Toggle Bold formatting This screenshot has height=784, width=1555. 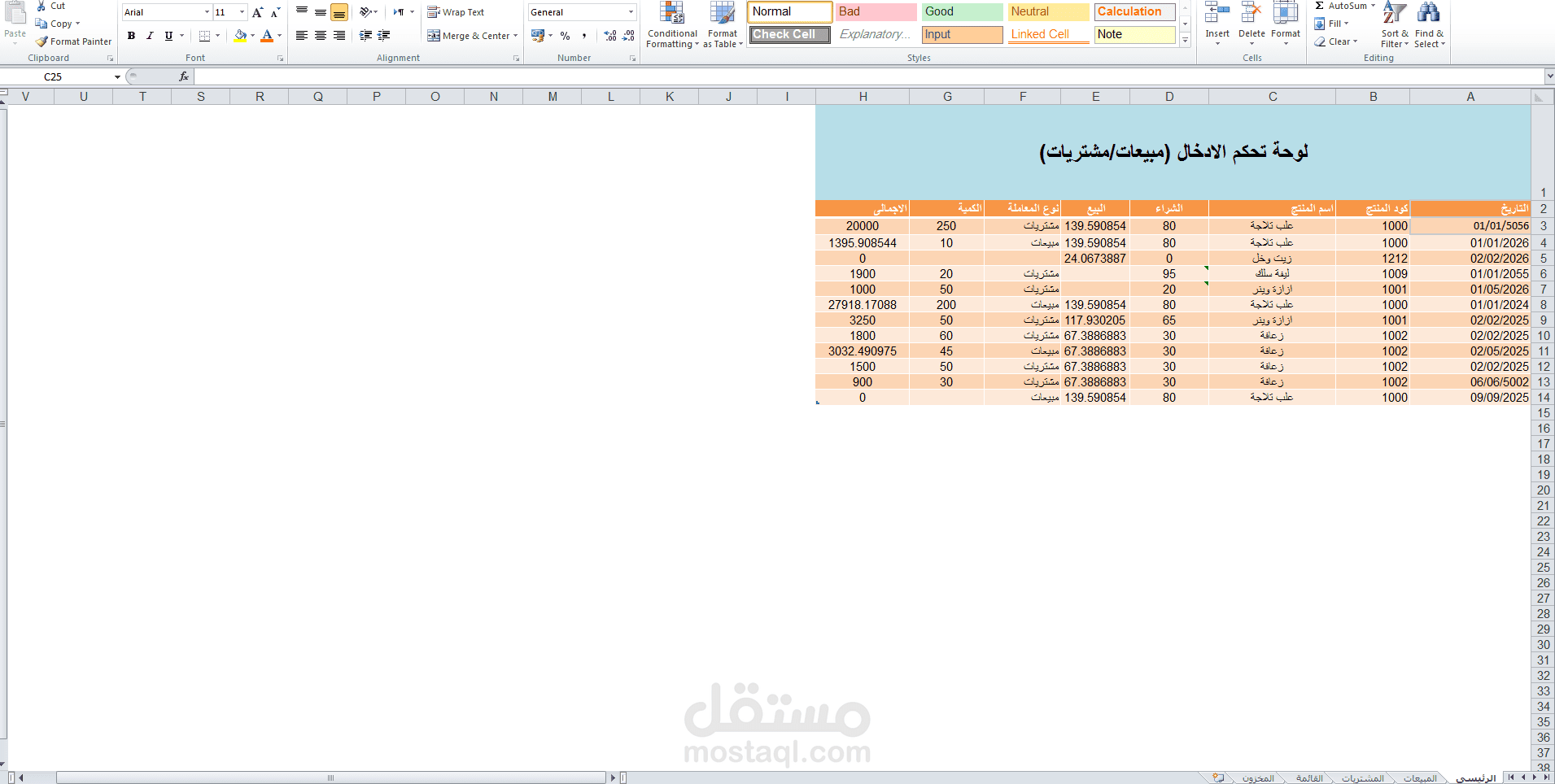131,36
